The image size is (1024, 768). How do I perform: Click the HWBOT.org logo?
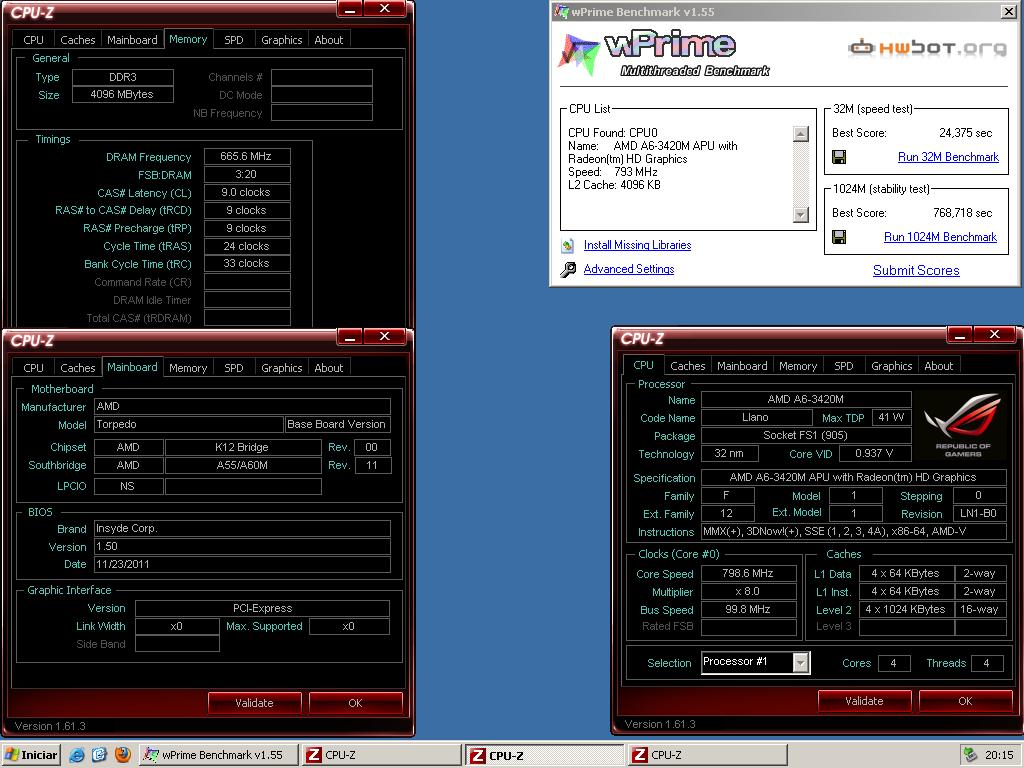(x=927, y=48)
